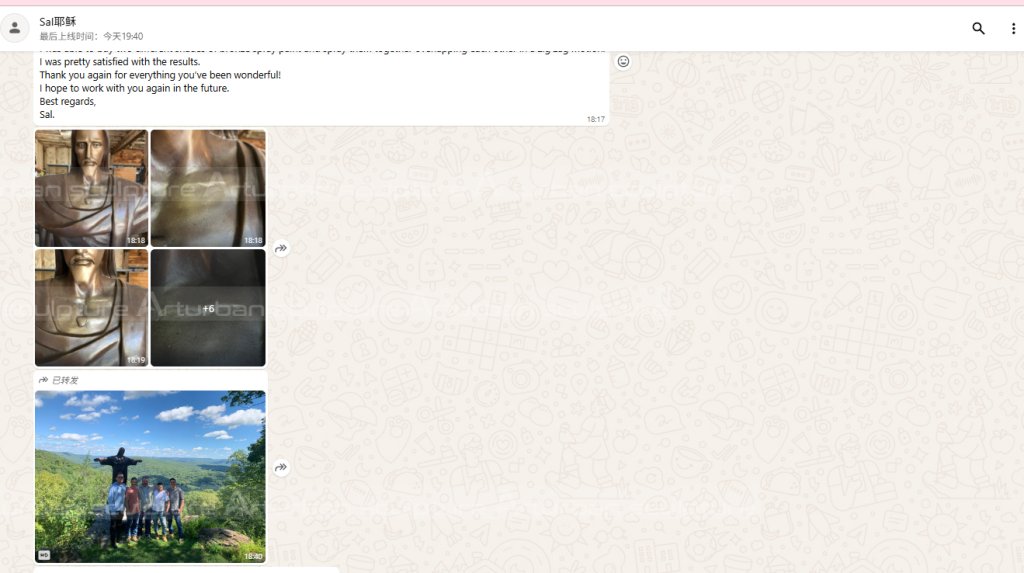Open the statue photo timestamped 18:19
The image size is (1024, 573).
[x=91, y=307]
